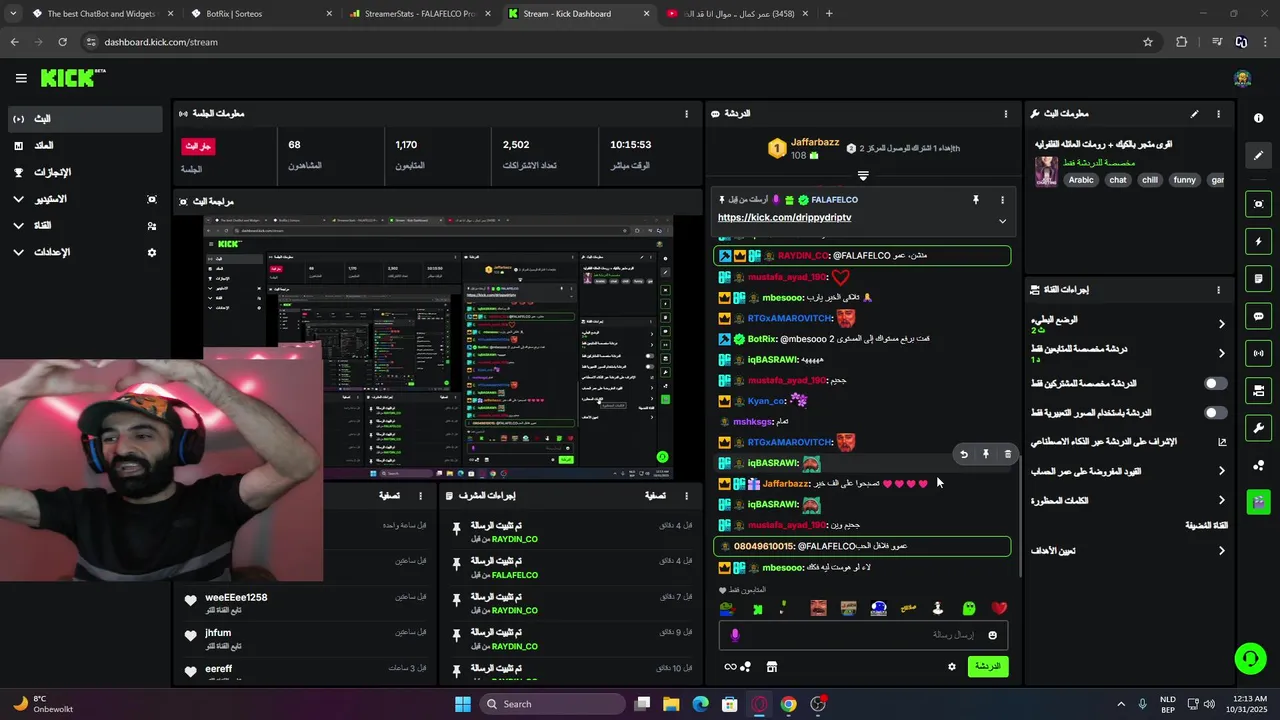Open the notes document icon in right toolbar
Screen dimensions: 1280x720
(x=1258, y=279)
